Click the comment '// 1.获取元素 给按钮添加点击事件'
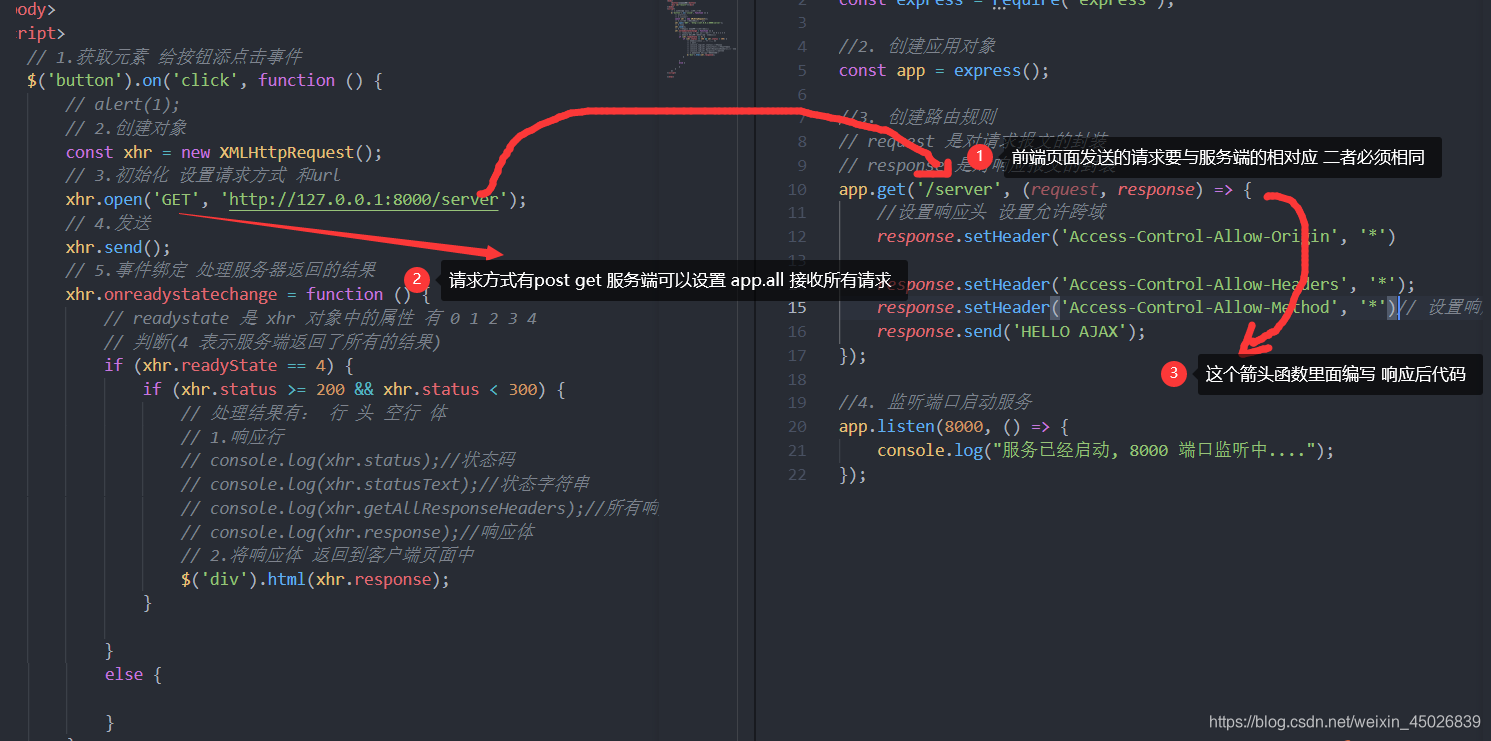The image size is (1491, 741). coord(164,57)
